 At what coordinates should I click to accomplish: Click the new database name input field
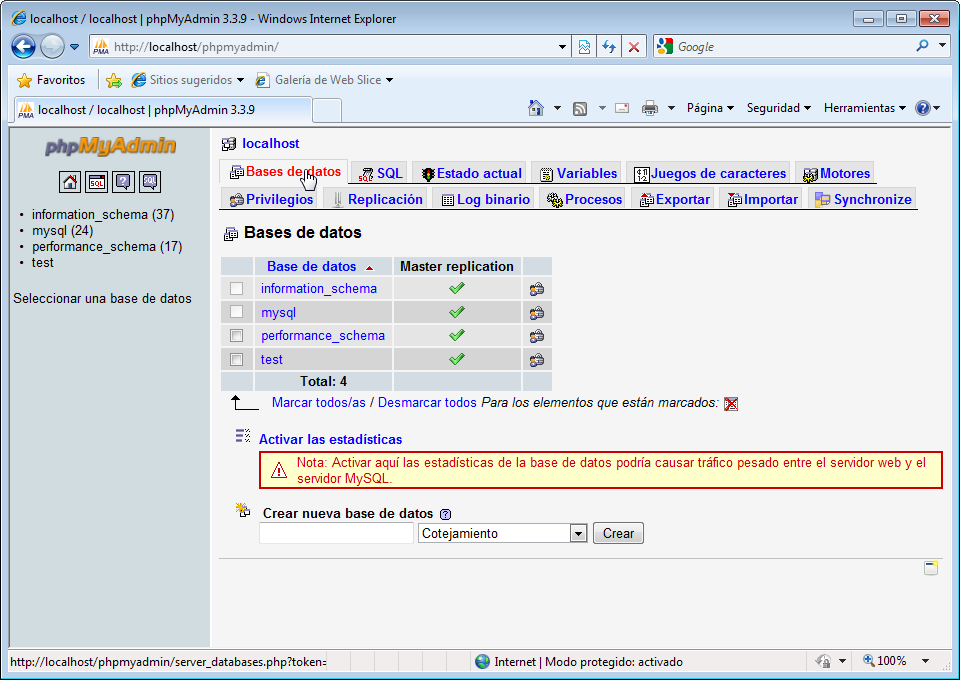(x=336, y=533)
